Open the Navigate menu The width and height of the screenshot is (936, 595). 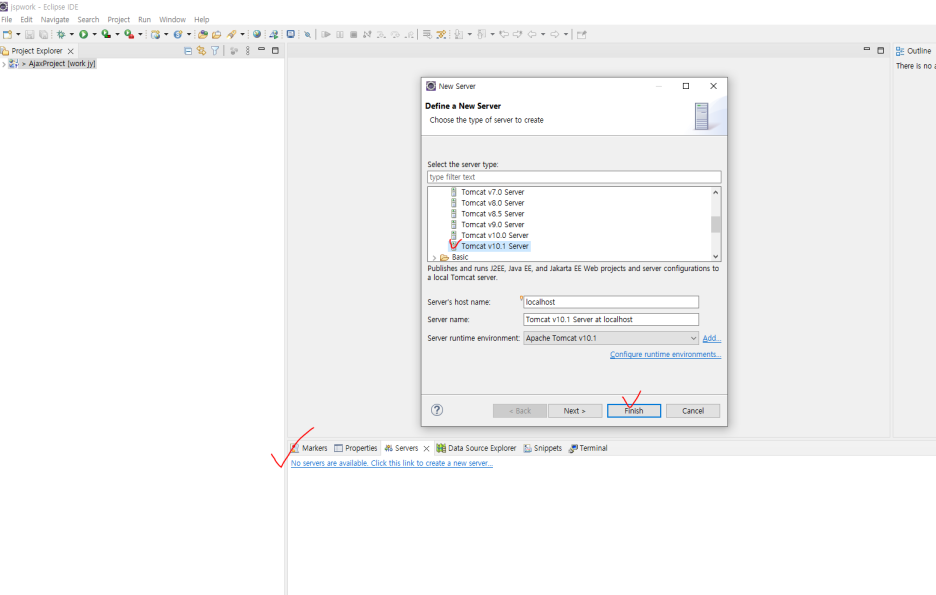pyautogui.click(x=55, y=20)
